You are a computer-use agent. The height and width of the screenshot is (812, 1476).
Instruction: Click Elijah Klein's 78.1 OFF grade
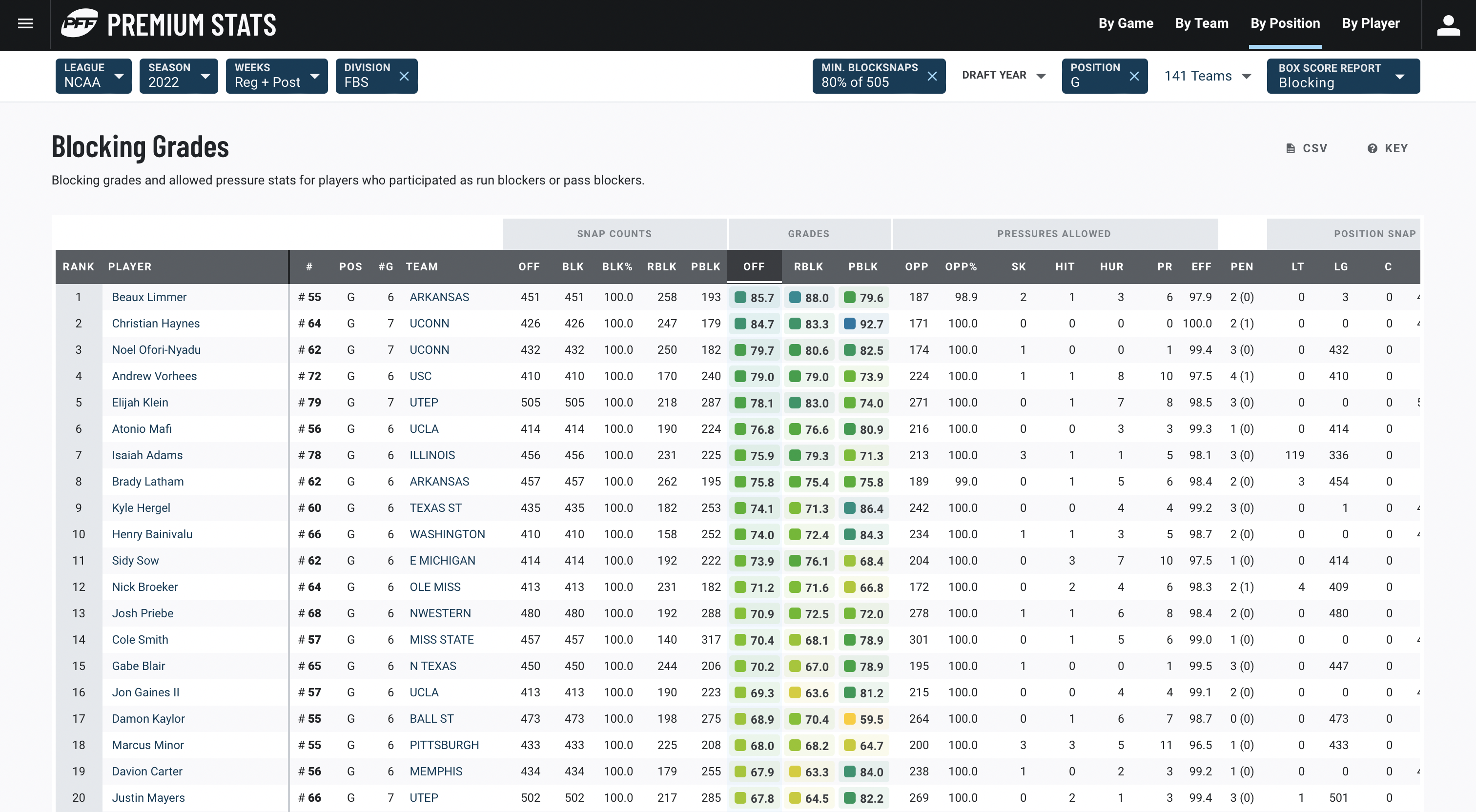(754, 403)
